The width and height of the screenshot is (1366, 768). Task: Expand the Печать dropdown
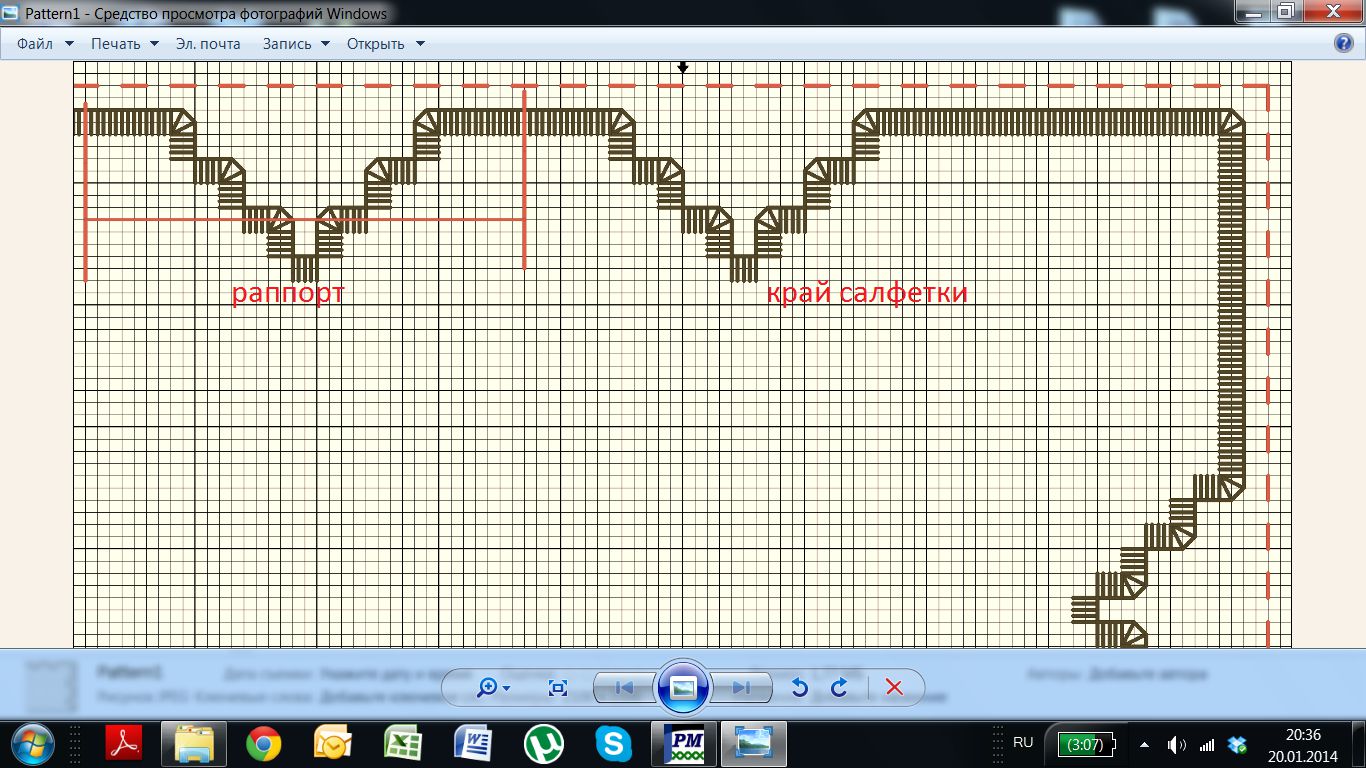125,44
